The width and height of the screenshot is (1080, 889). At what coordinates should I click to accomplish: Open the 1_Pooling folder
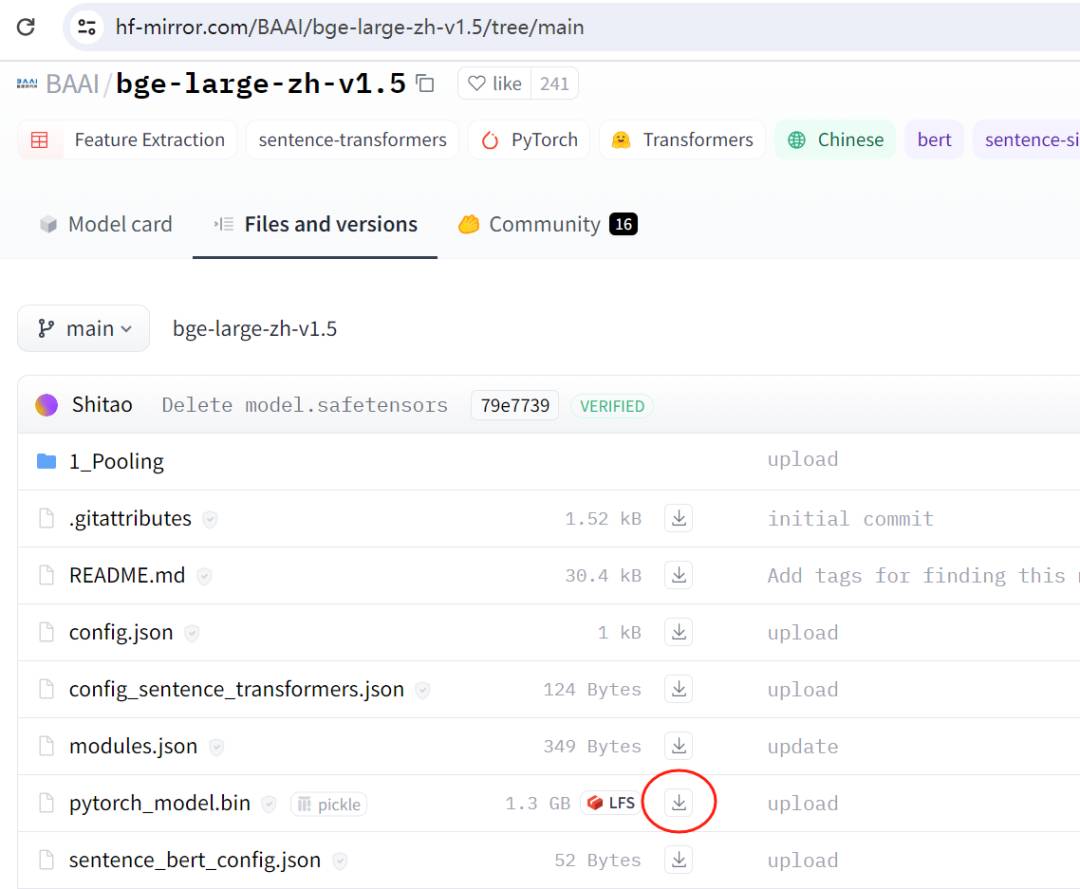(x=116, y=461)
